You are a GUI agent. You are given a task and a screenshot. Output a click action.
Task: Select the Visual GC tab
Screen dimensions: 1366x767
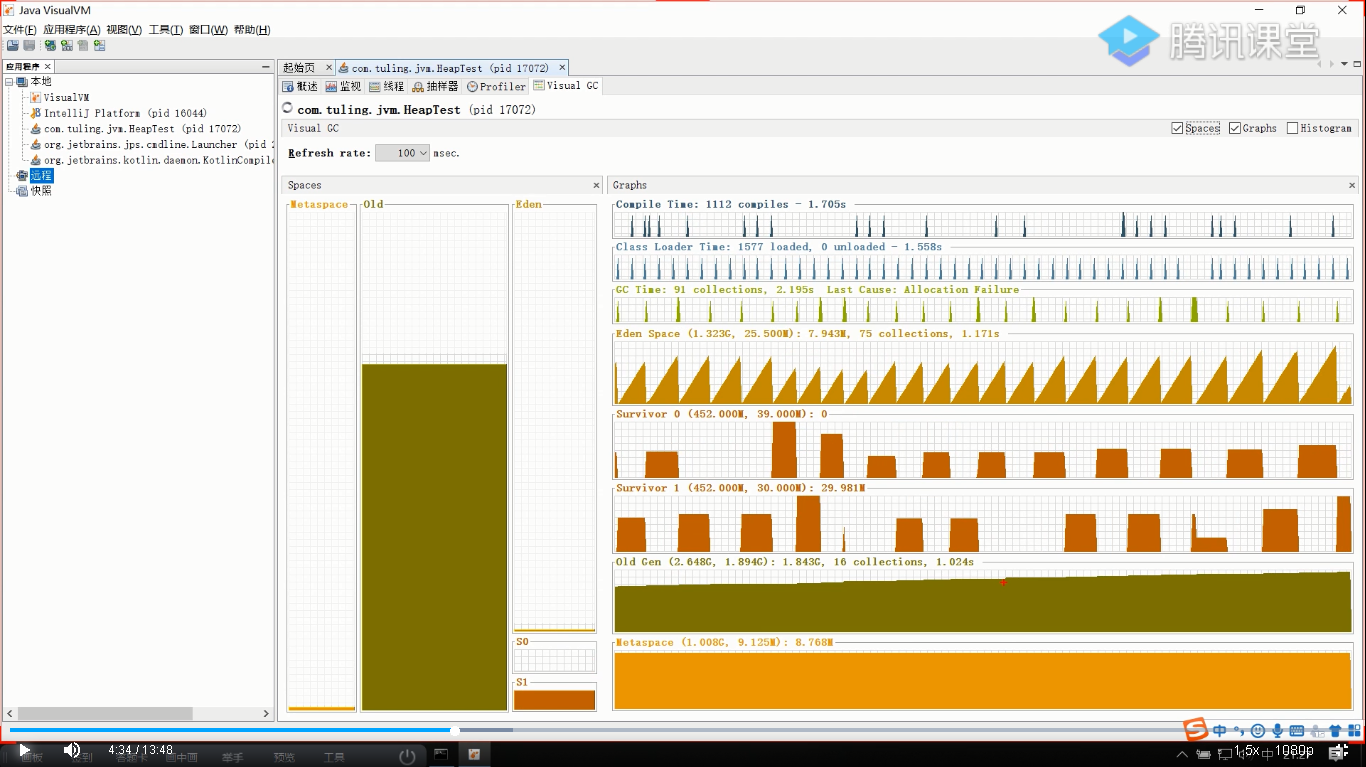click(x=566, y=86)
